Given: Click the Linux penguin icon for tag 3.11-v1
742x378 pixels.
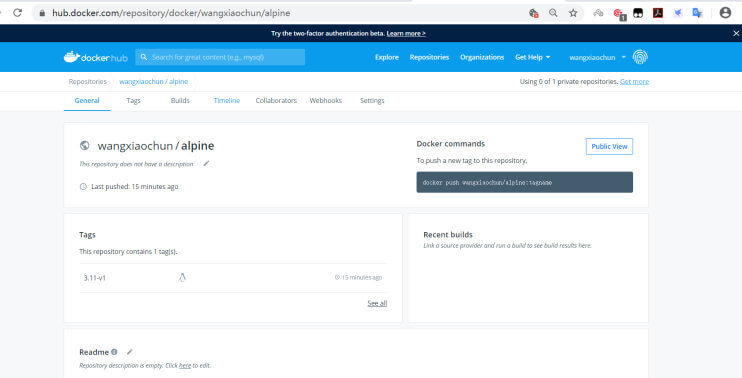Looking at the screenshot, I should click(182, 278).
